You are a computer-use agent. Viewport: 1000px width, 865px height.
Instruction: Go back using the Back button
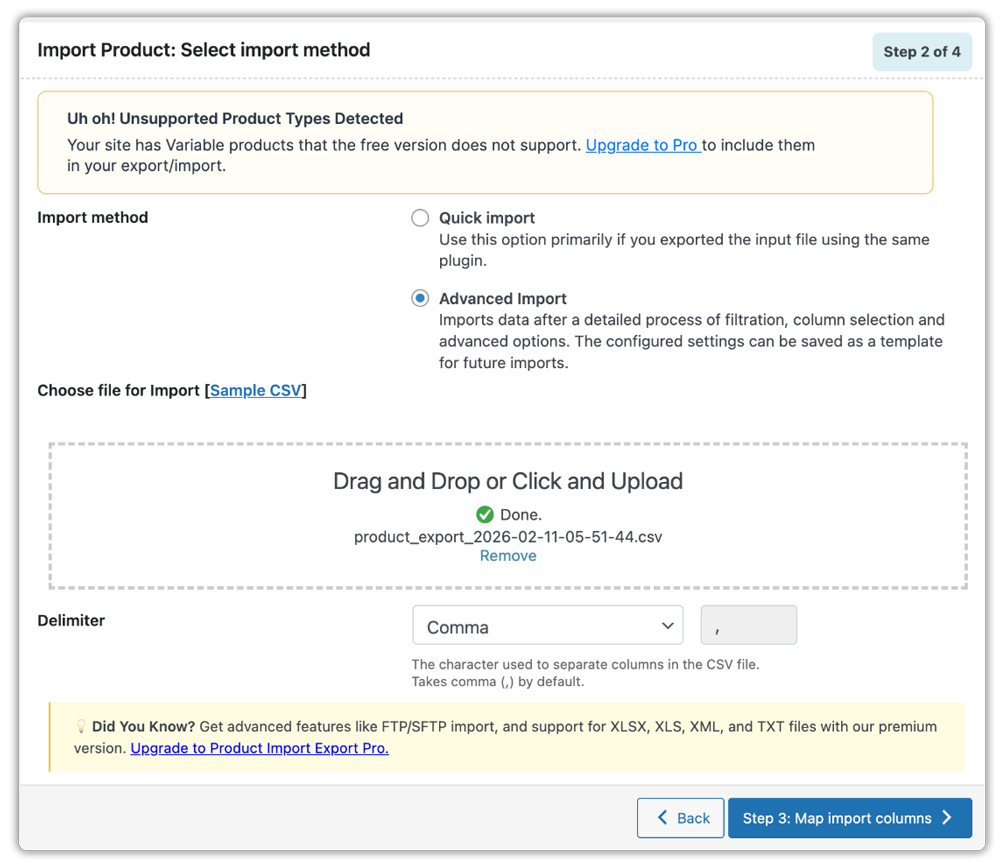[682, 818]
